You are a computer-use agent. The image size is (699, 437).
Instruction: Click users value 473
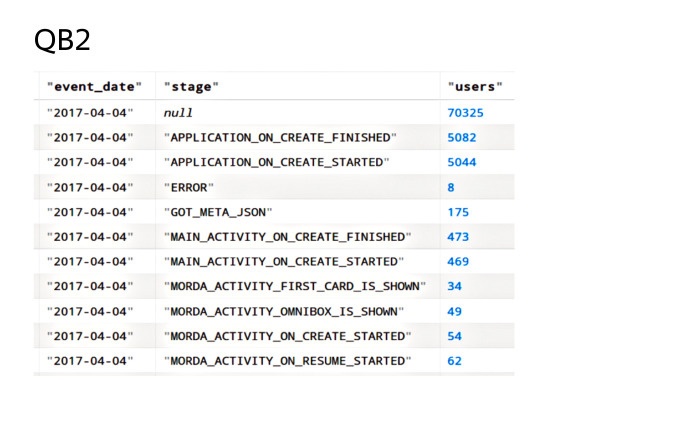click(x=458, y=236)
